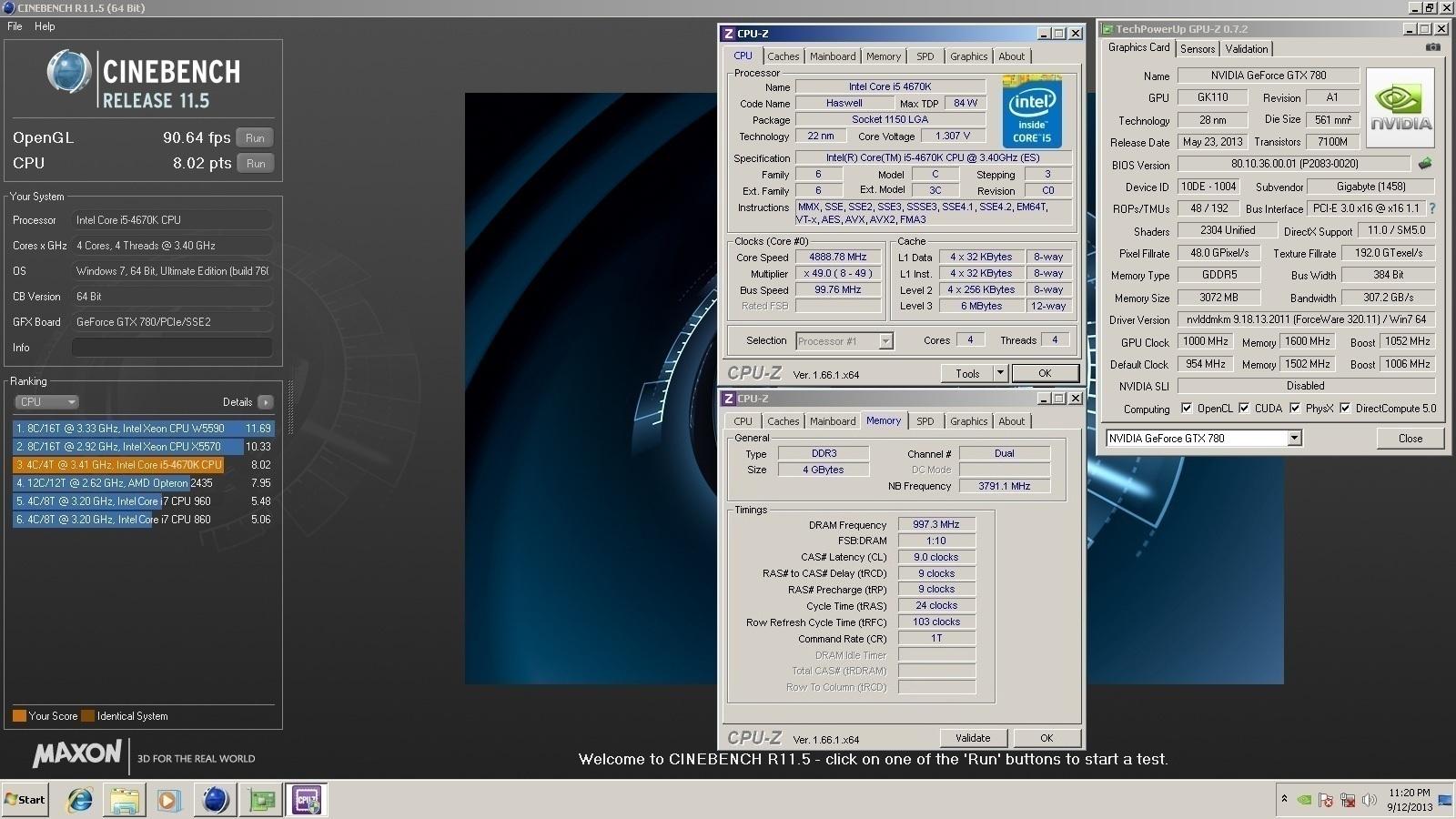Launch Internet Explorer from the taskbar
Image resolution: width=1456 pixels, height=819 pixels.
coord(80,800)
